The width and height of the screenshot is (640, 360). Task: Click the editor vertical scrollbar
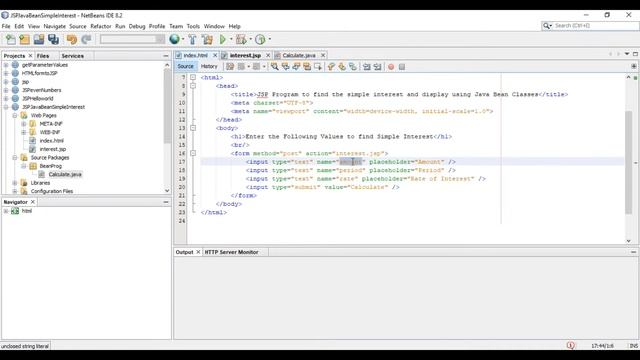pos(628,162)
